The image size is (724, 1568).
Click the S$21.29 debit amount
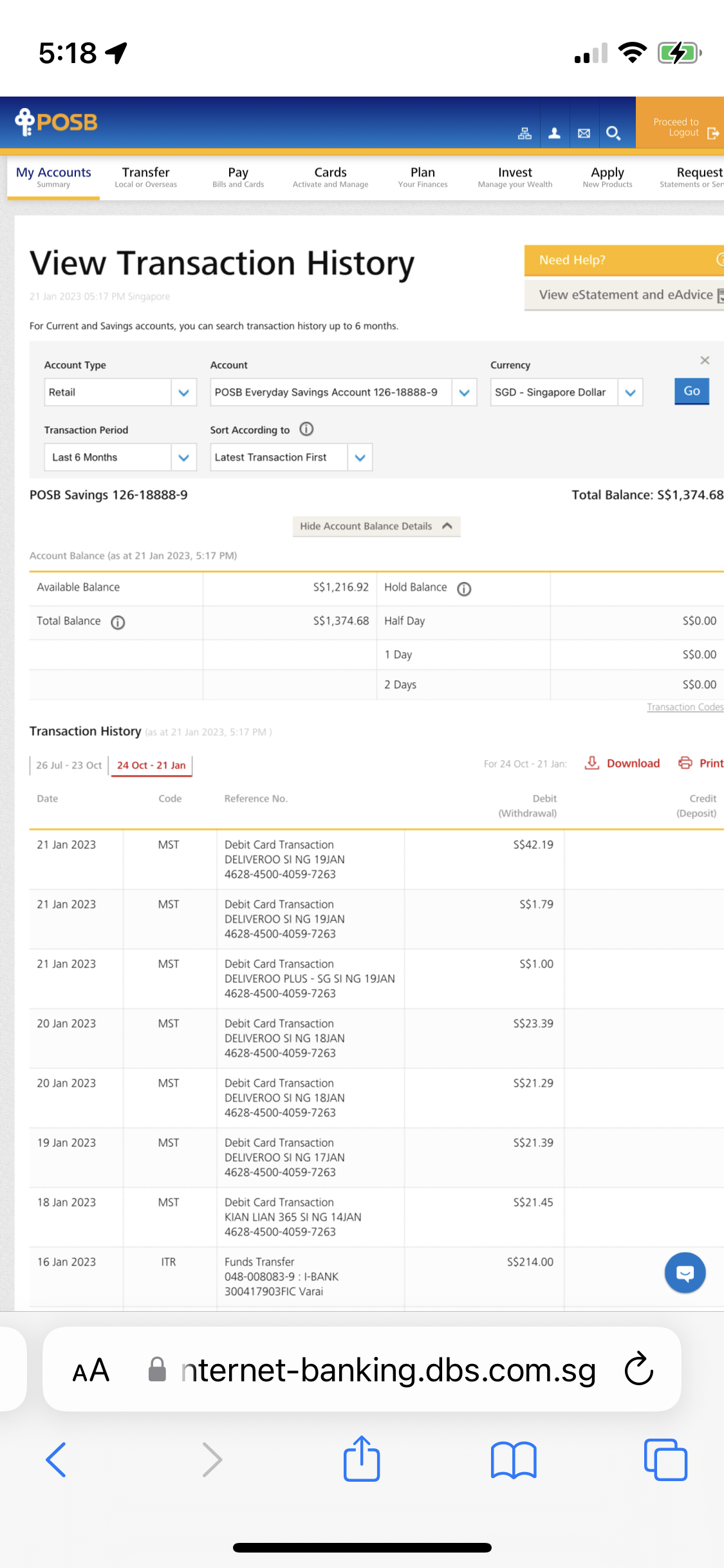[533, 1083]
